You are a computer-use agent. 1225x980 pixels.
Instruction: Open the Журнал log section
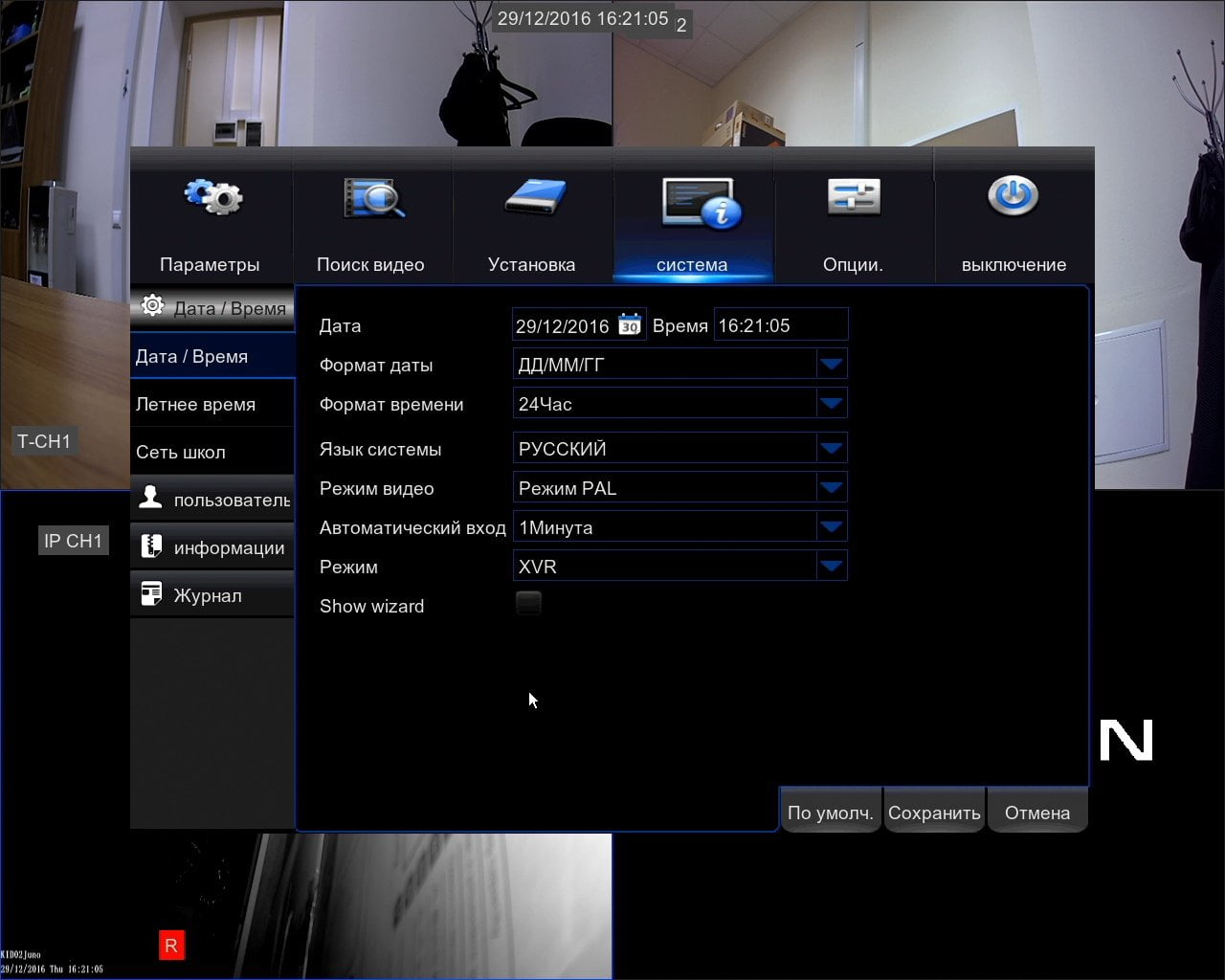pos(212,595)
